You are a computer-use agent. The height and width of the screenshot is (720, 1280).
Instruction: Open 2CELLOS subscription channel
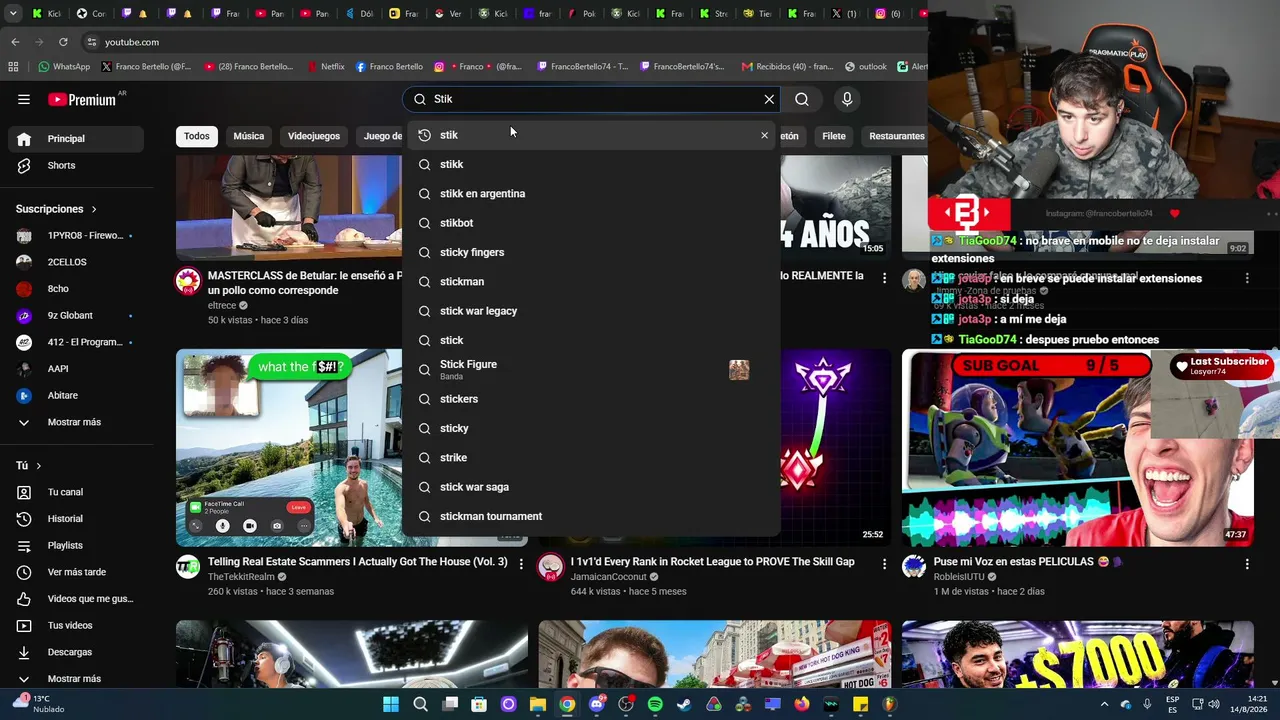click(x=78, y=262)
